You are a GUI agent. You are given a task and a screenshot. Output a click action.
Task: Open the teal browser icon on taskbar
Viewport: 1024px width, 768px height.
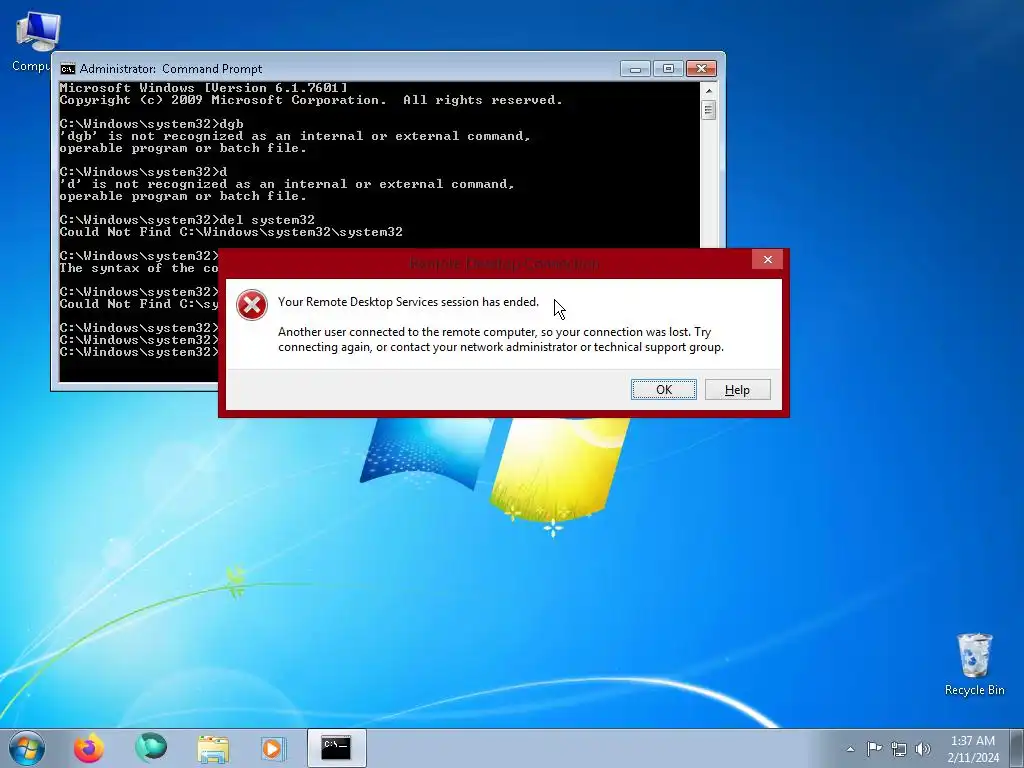pos(151,748)
